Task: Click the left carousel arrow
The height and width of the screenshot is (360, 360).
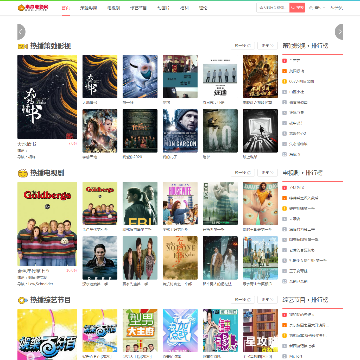Action: click(21, 32)
